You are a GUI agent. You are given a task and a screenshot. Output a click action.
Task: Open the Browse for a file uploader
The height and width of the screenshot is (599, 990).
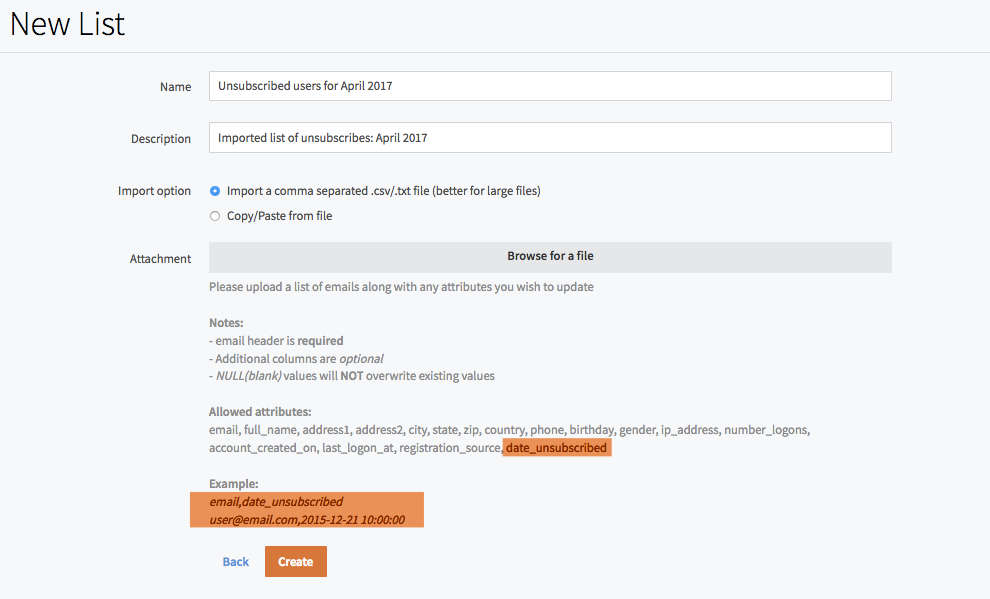tap(550, 257)
